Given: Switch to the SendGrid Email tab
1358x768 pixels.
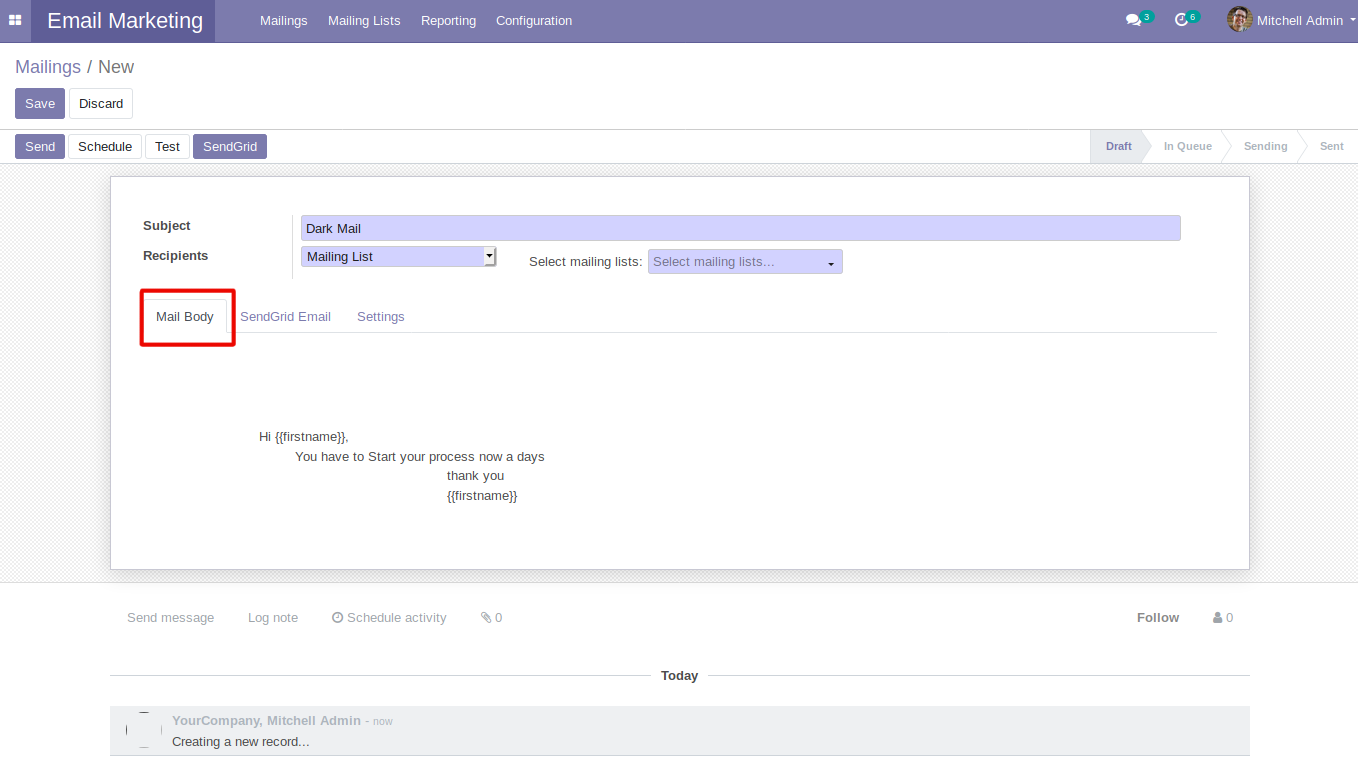Looking at the screenshot, I should pos(285,317).
